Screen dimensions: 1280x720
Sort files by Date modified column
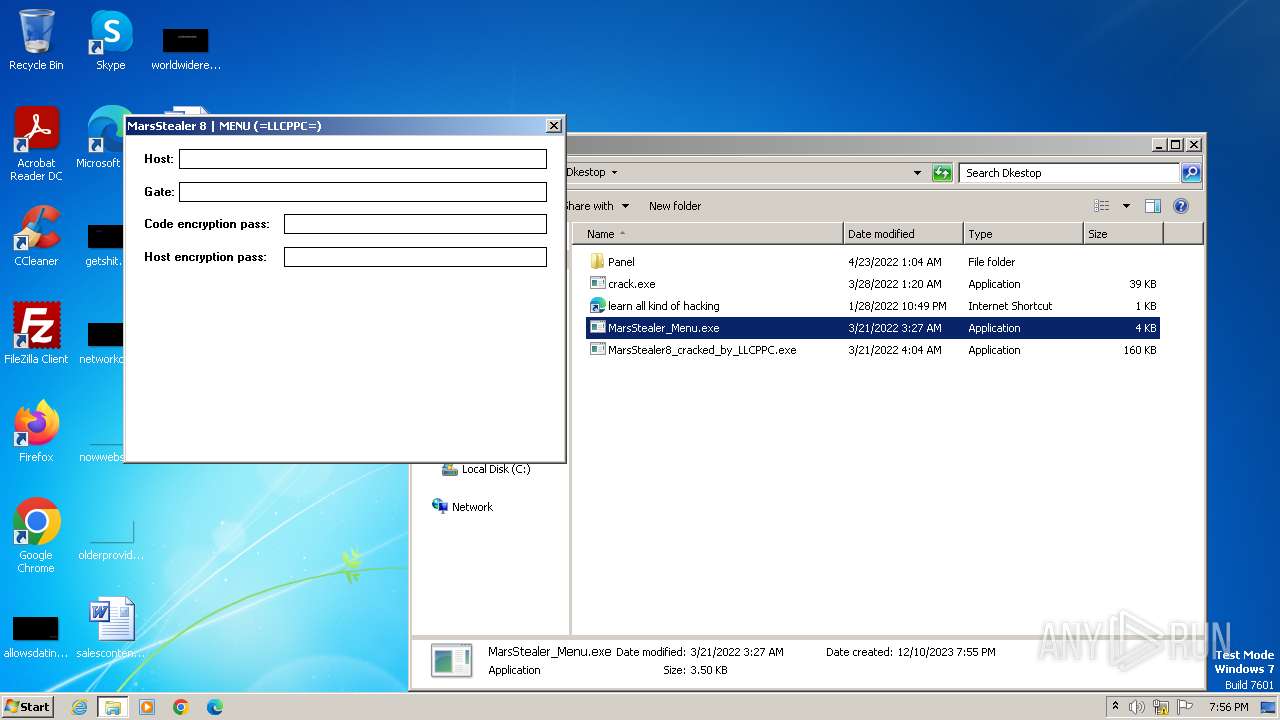pyautogui.click(x=904, y=234)
